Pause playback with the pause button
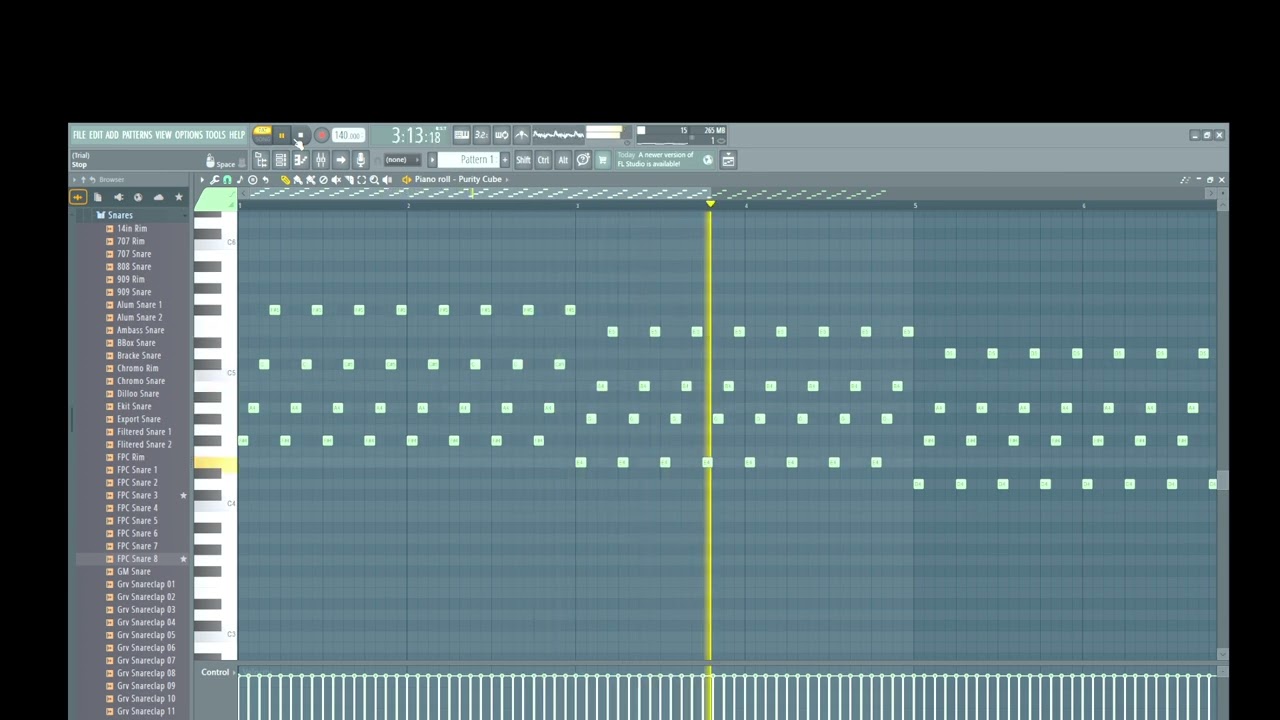Screen dimensions: 1280x720 click(x=282, y=135)
